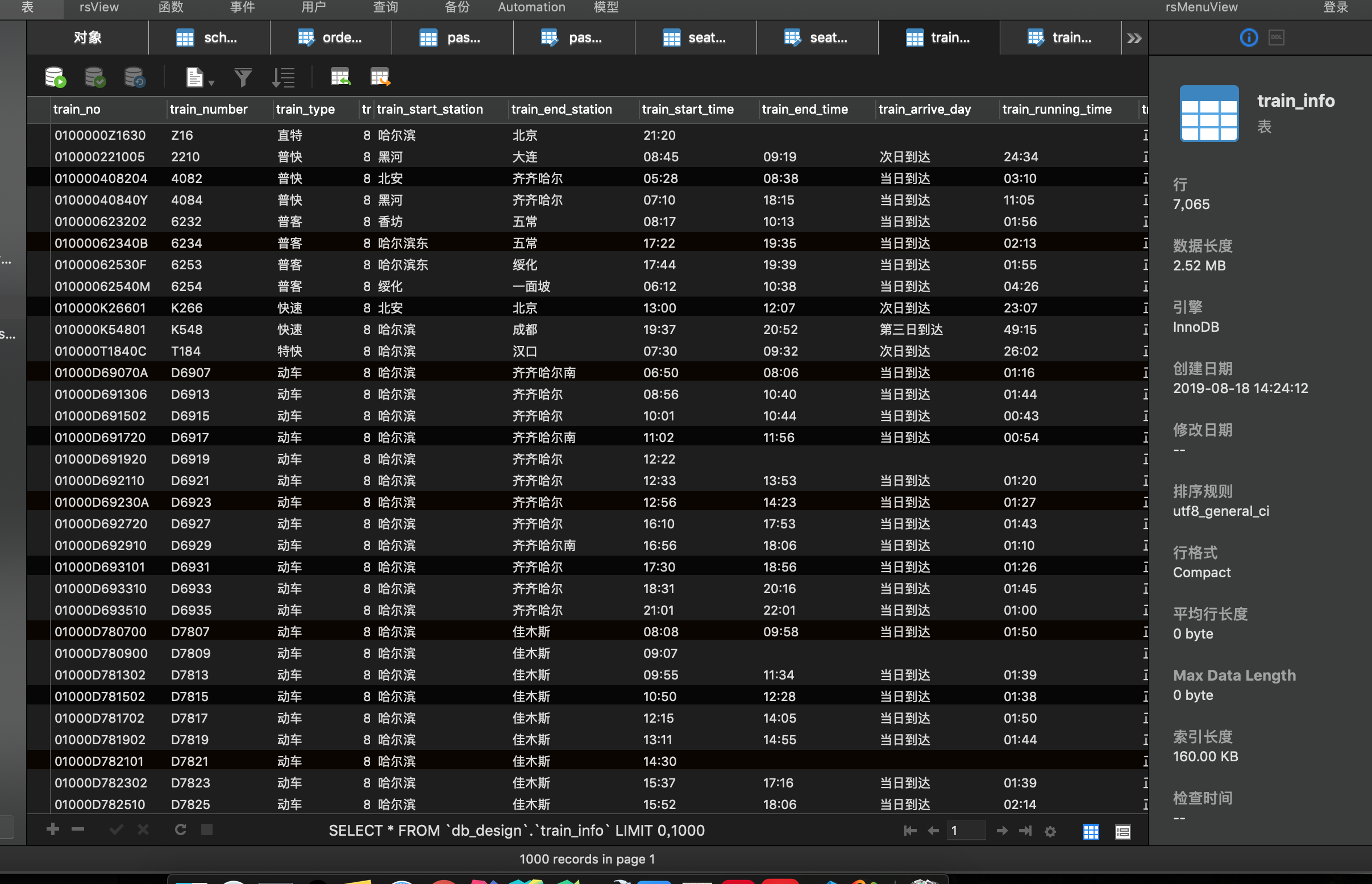The image size is (1372, 884).
Task: Open dropdown arrow next to document icon
Action: coord(212,84)
